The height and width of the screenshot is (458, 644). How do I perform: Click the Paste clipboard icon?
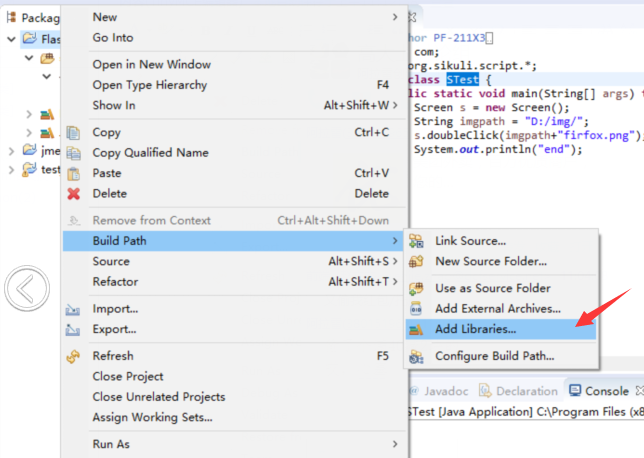73,173
